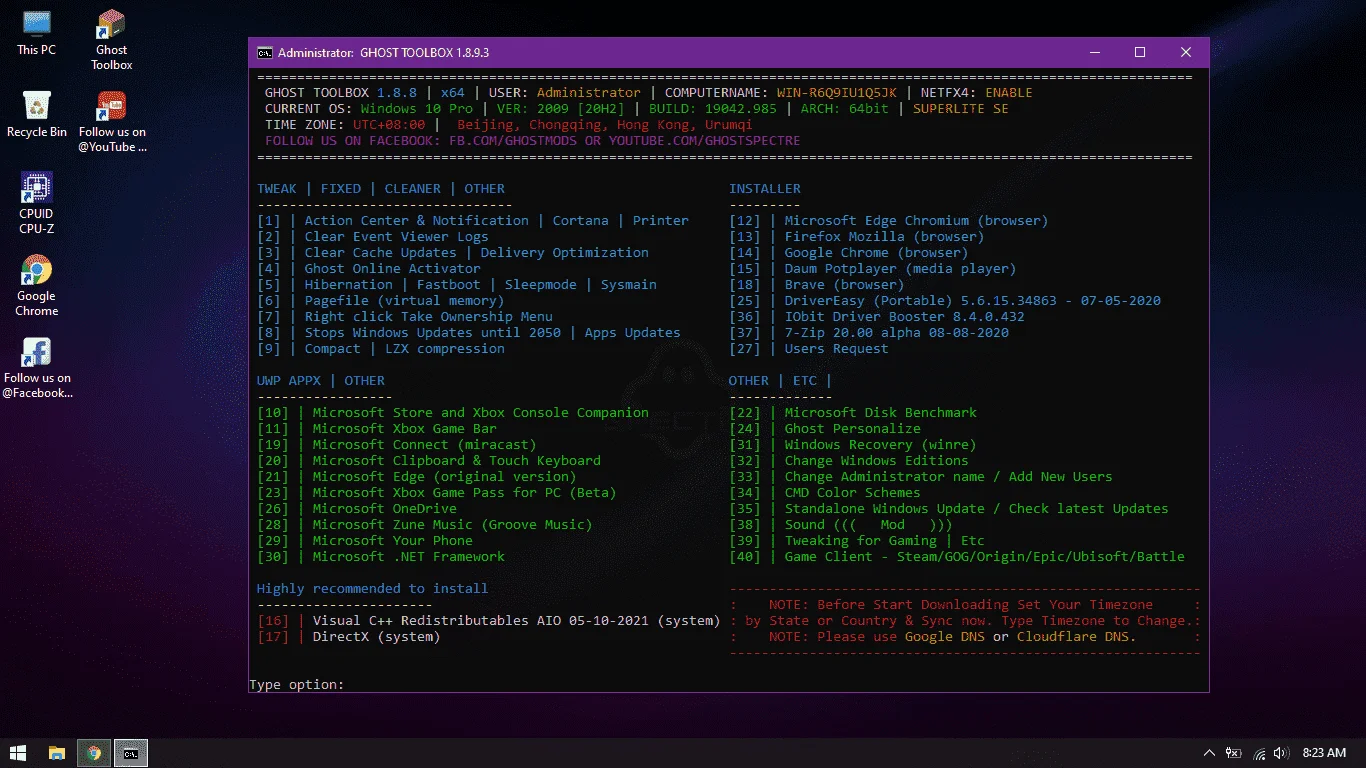Click 'Standalone Windows Update / Check latest Updates'
The image size is (1366, 768).
[x=977, y=509]
